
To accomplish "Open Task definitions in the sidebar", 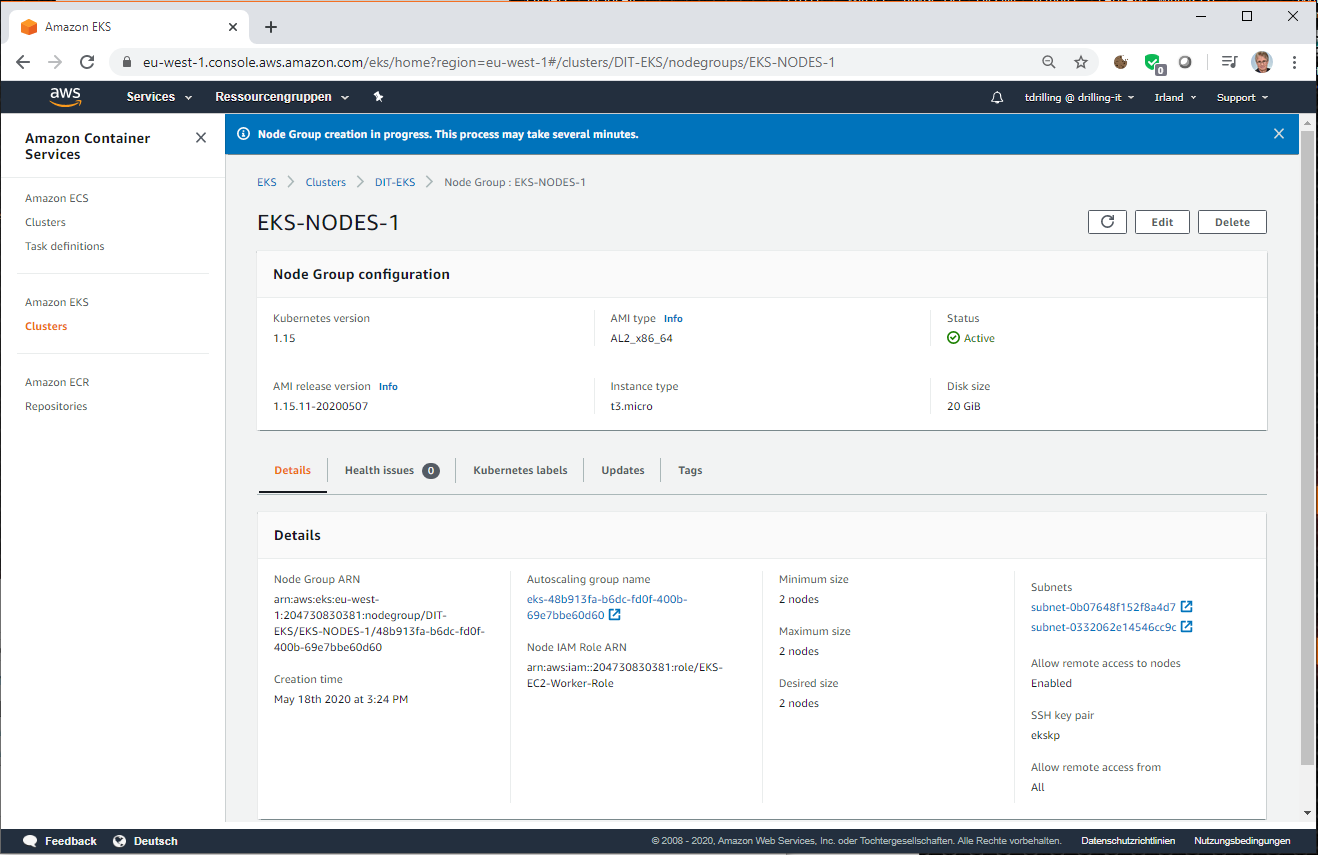I will [x=65, y=246].
